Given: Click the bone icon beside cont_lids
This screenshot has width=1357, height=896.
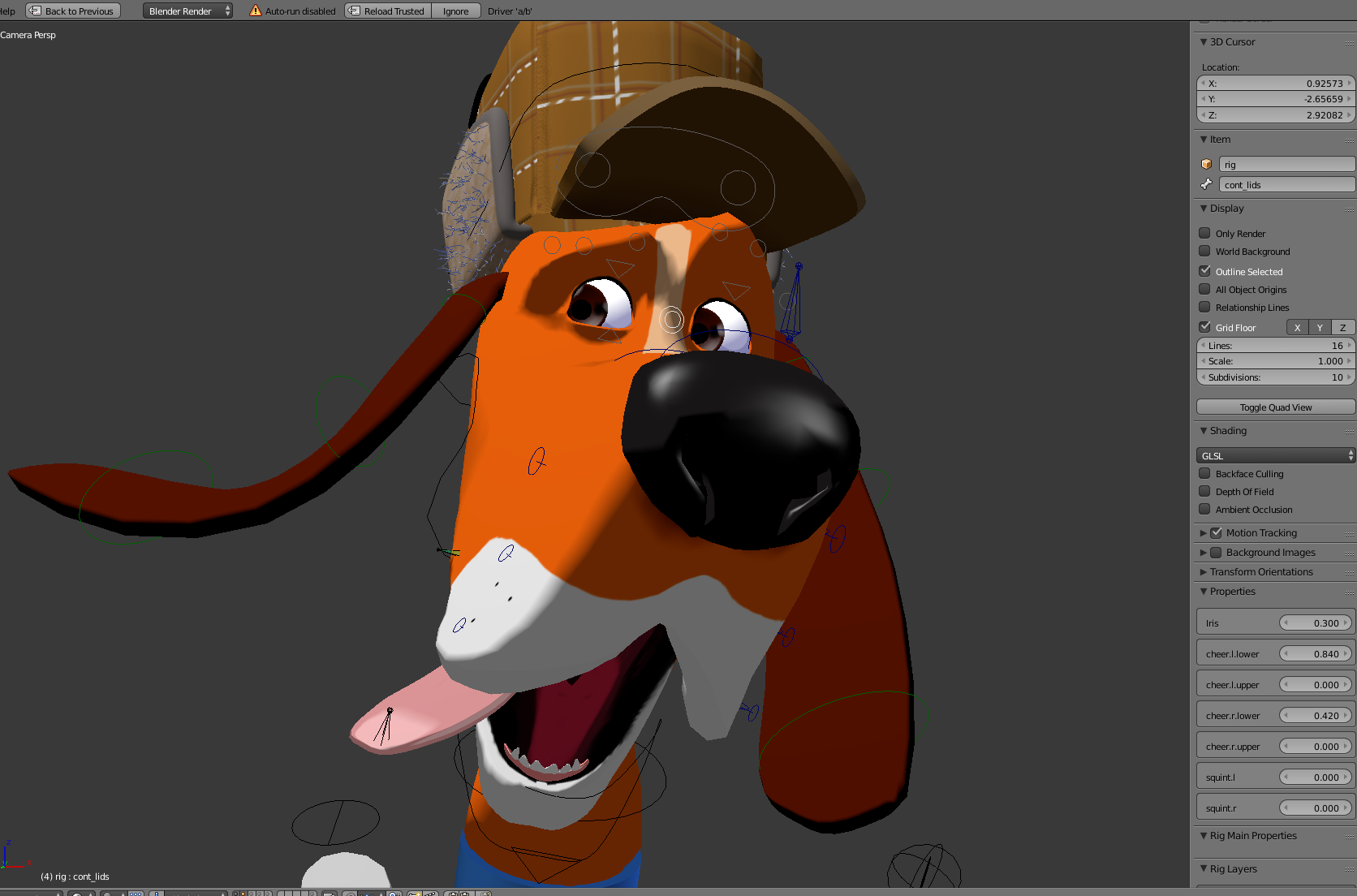Looking at the screenshot, I should point(1206,184).
